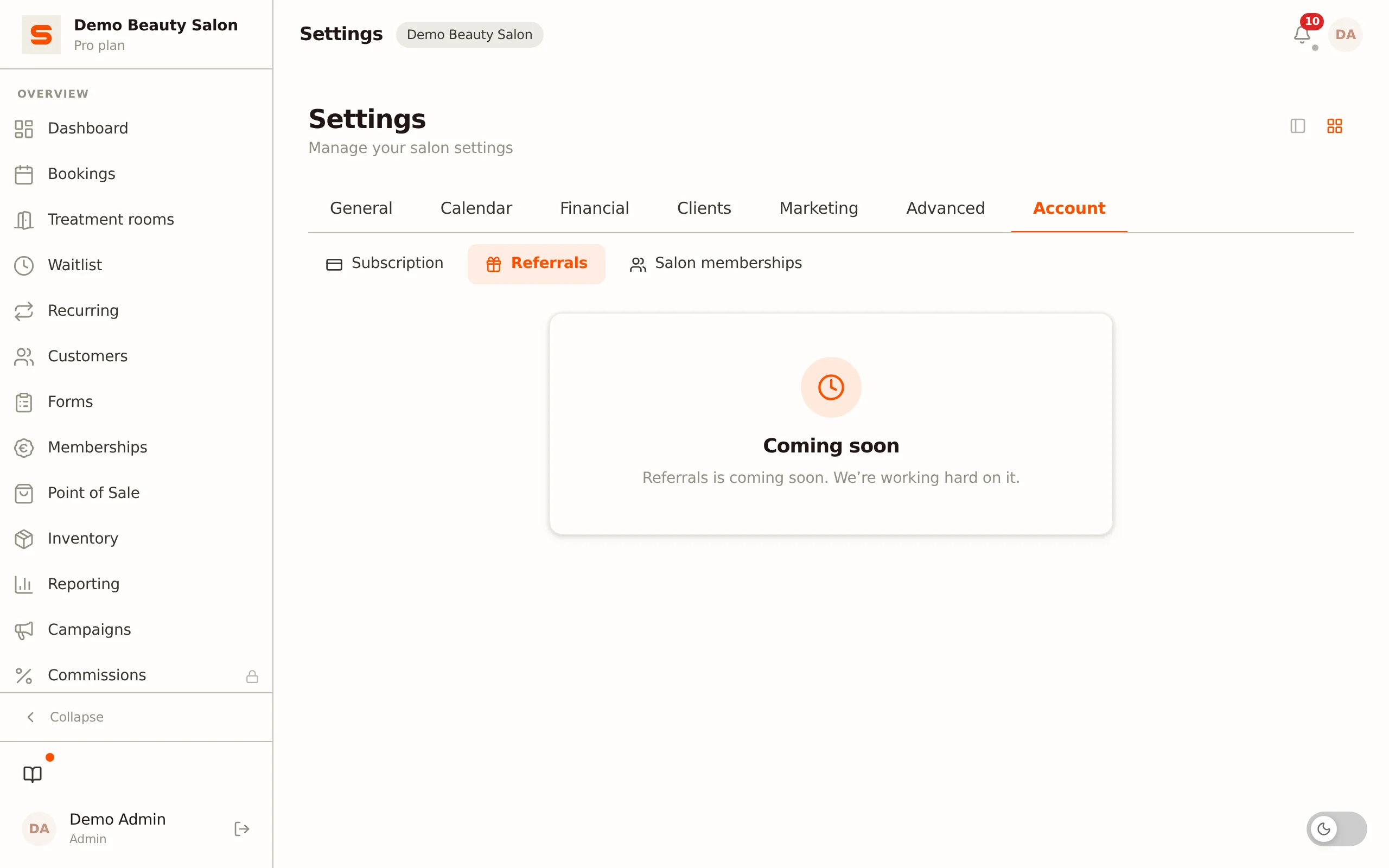Open the Advanced settings tab

coord(945,208)
